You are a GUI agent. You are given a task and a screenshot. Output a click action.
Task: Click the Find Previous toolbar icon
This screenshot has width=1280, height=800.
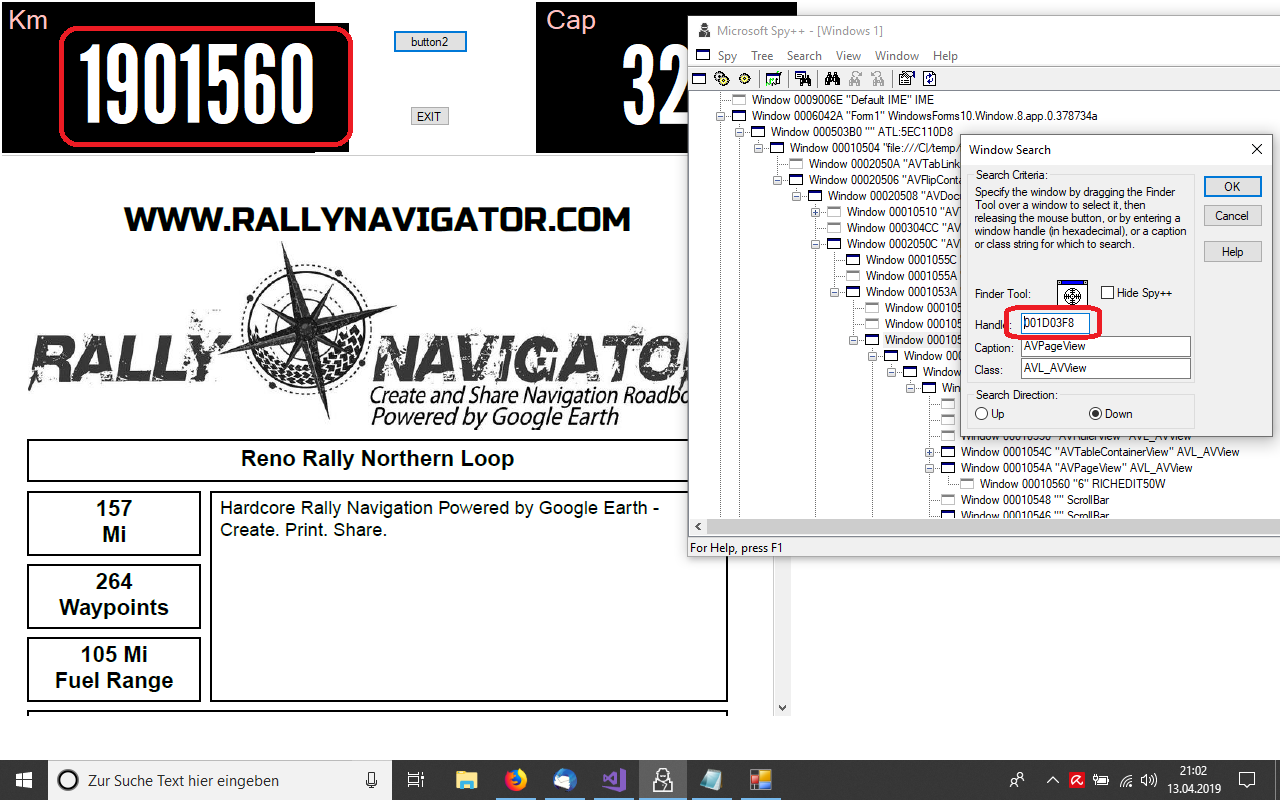pos(878,78)
